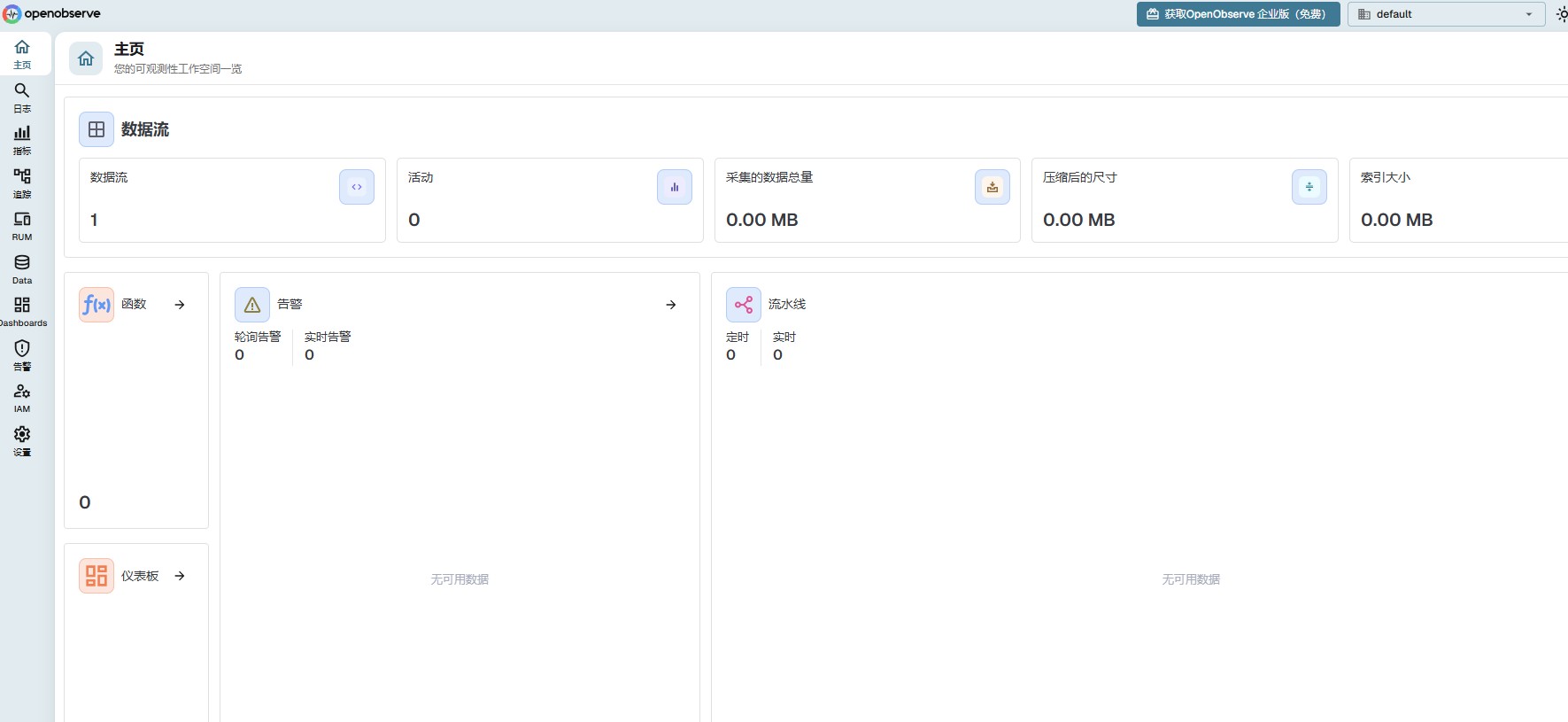Screen dimensions: 1568x722
Task: Open the 主页 home sidebar item
Action: [22, 54]
